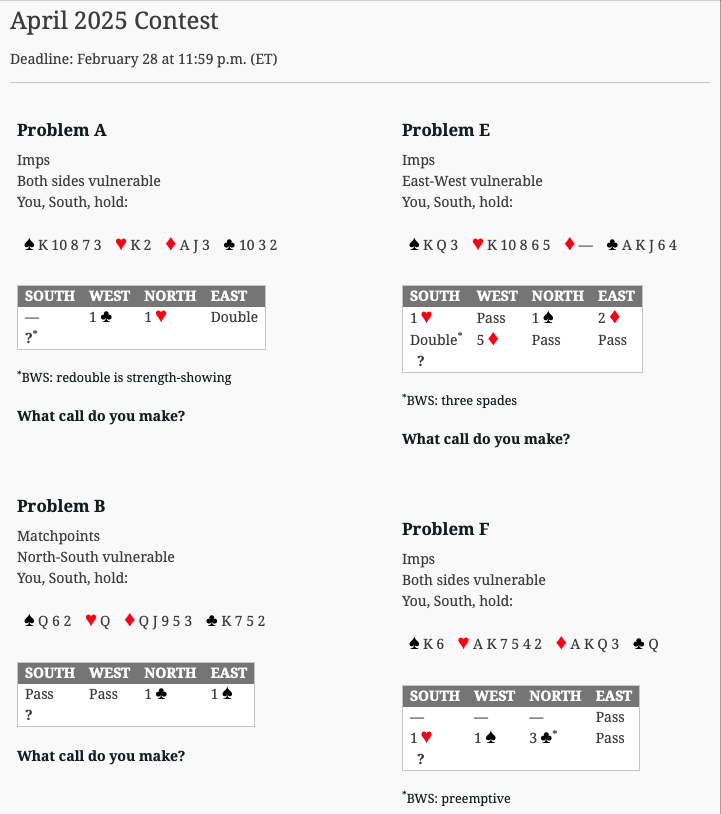
Task: Click West's 5 diamonds bid in Problem E
Action: (x=488, y=340)
